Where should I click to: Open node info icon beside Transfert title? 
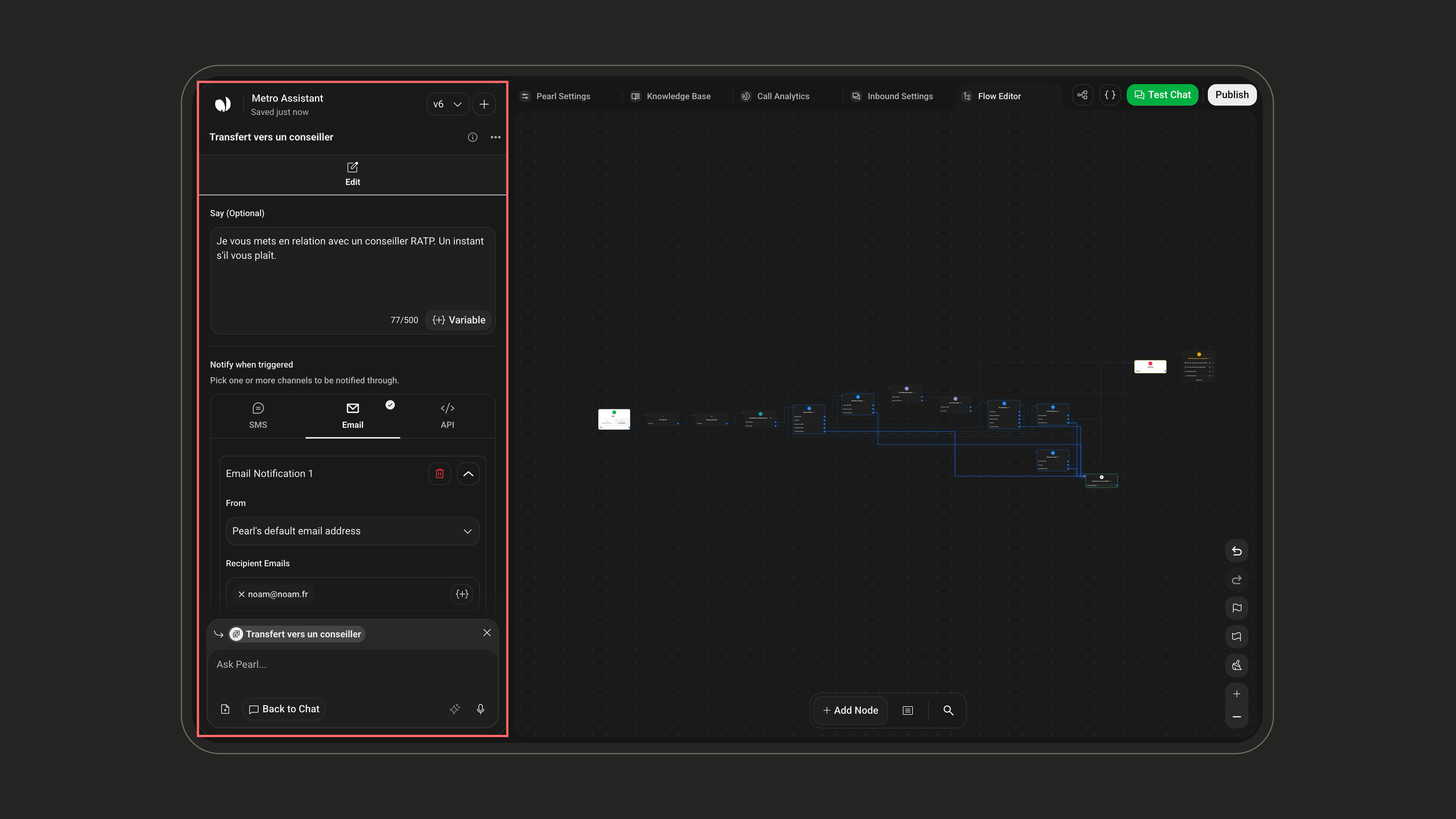pyautogui.click(x=473, y=137)
